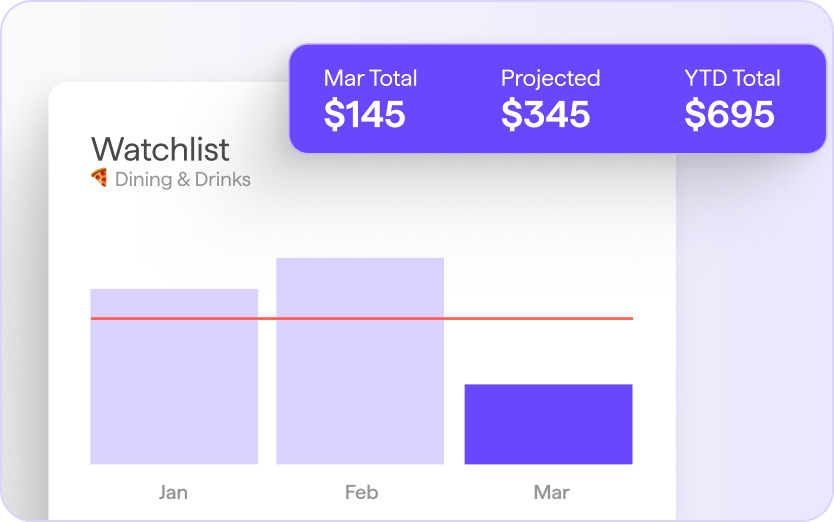Select the Feb spending bar
The width and height of the screenshot is (834, 522).
click(360, 361)
